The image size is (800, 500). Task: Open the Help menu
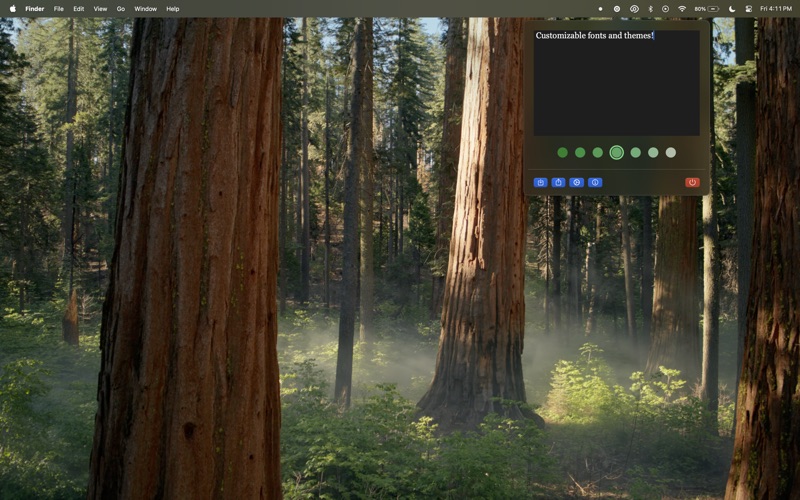pos(173,9)
